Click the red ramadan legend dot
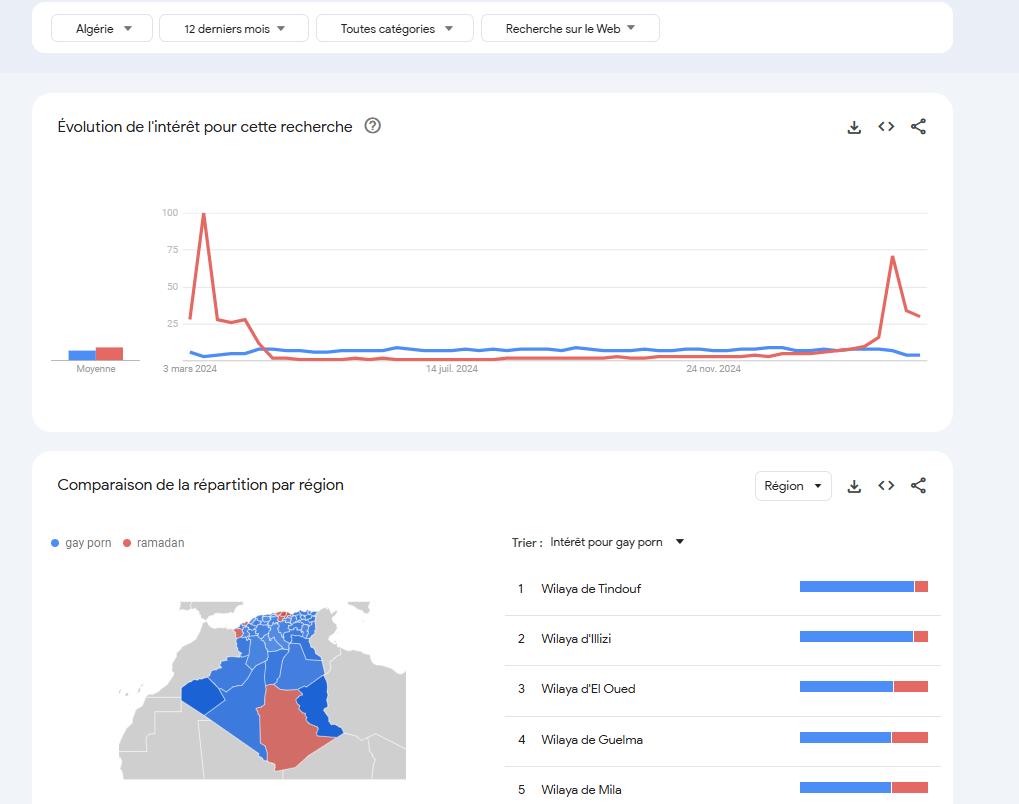 tap(127, 543)
